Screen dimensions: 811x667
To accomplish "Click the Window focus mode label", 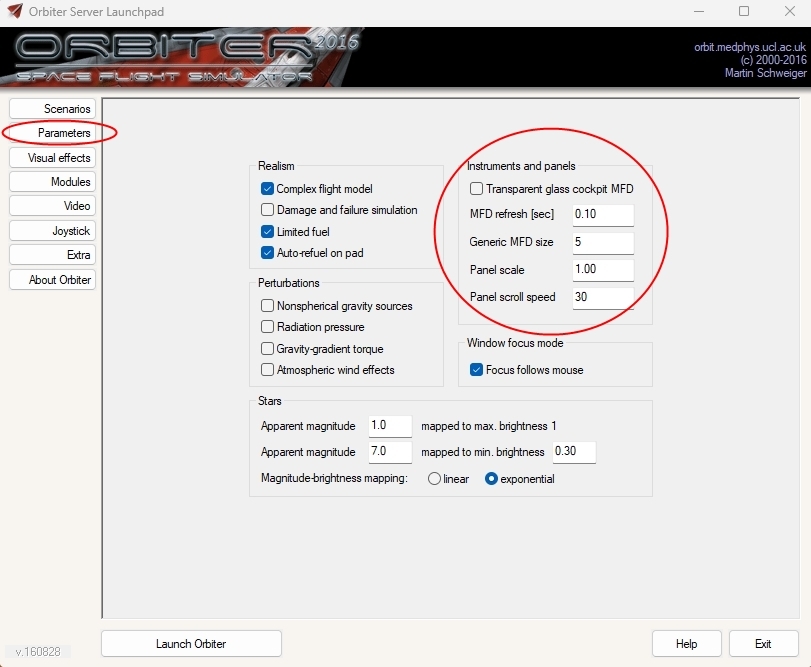I will (x=515, y=343).
